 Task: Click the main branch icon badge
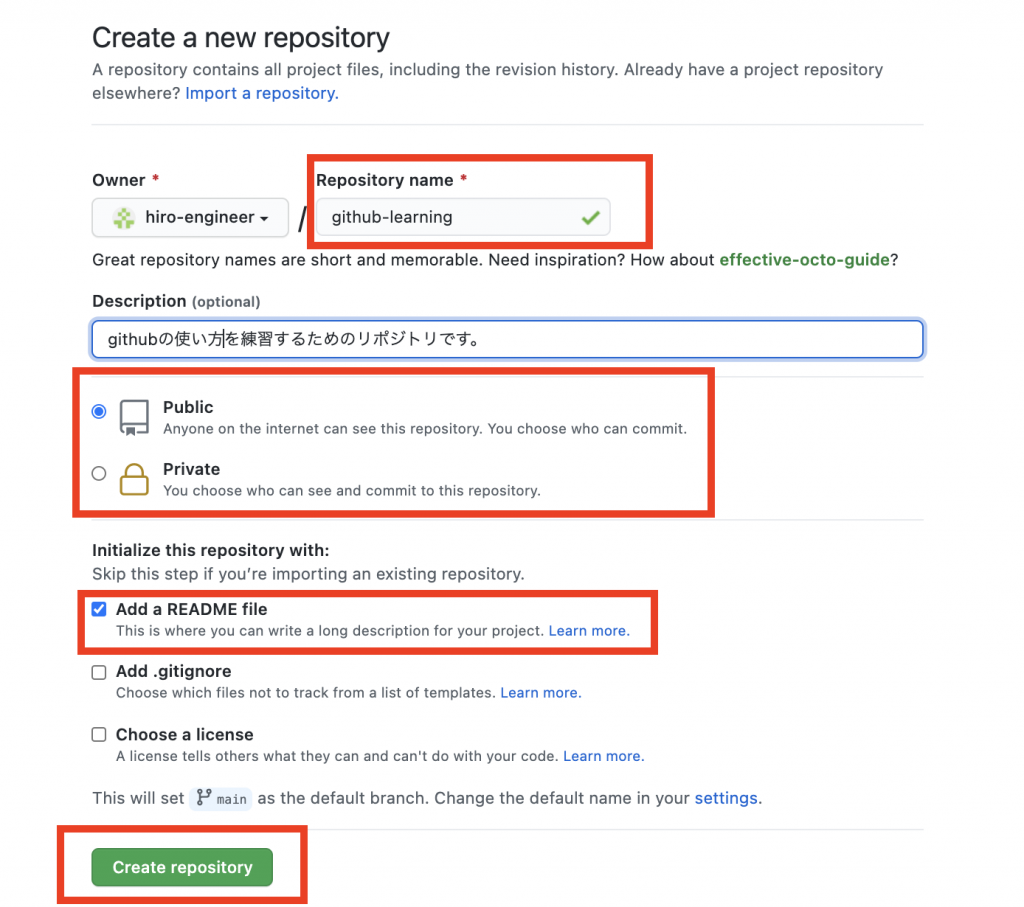(221, 798)
